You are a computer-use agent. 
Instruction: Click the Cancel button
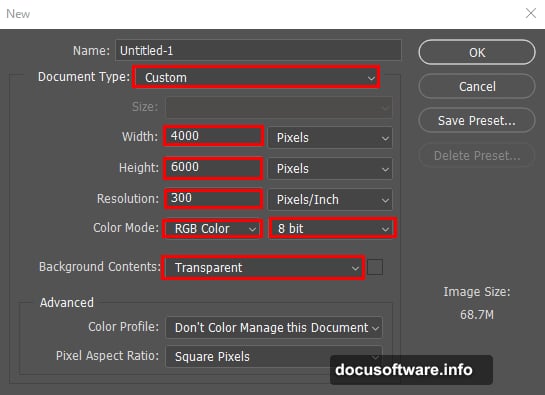477,86
